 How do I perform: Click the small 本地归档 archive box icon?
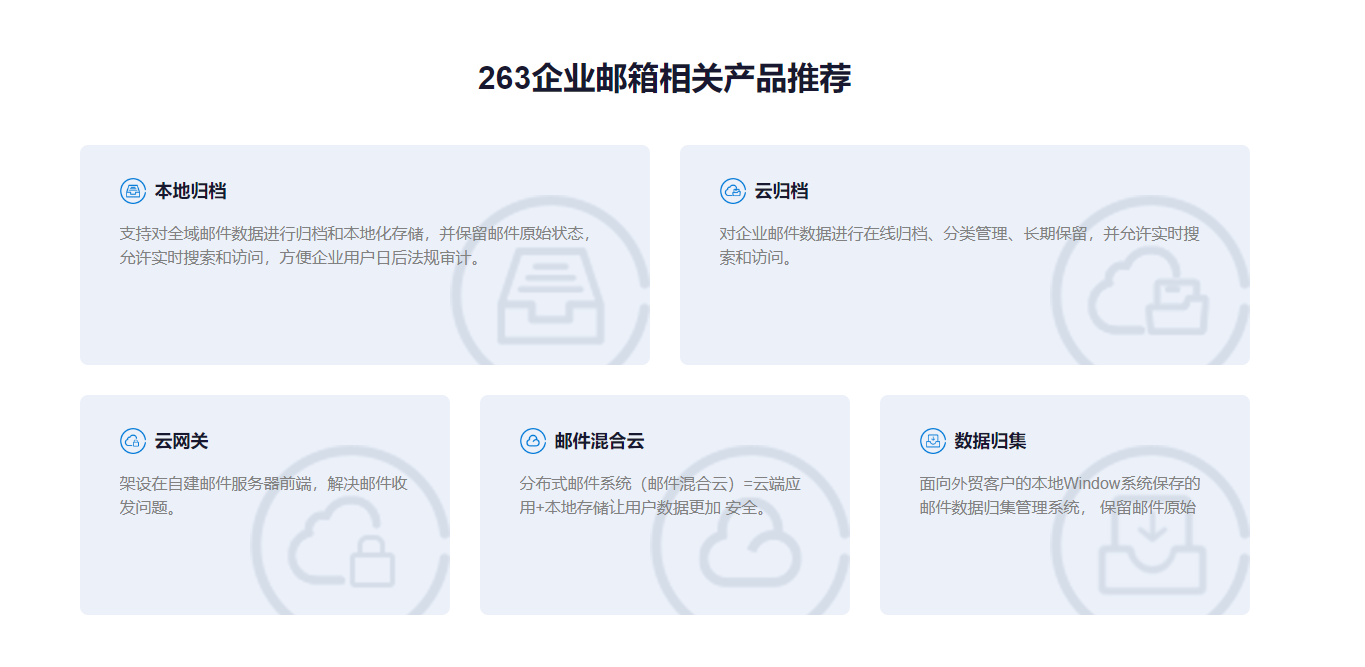(133, 191)
